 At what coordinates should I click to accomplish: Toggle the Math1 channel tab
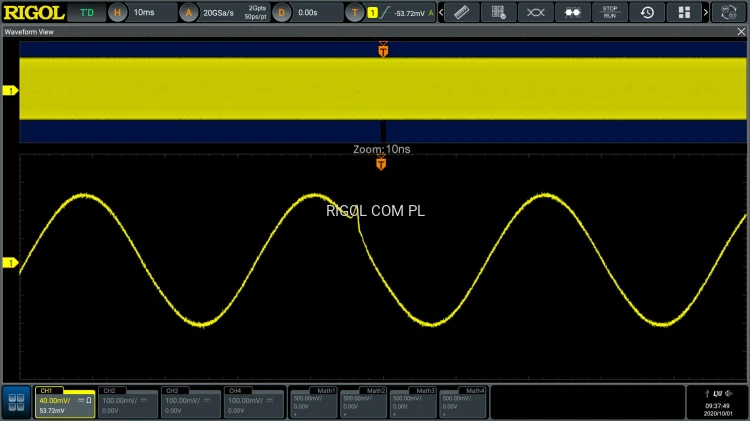(325, 391)
